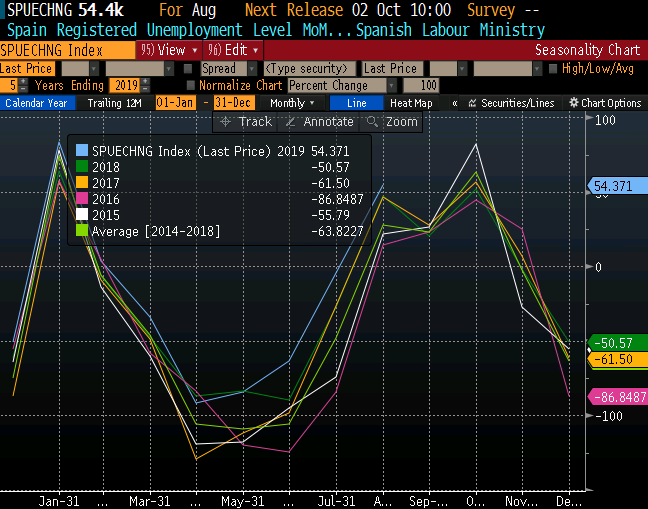This screenshot has height=509, width=648.
Task: Select the Annotate pencil tool
Action: [291, 121]
